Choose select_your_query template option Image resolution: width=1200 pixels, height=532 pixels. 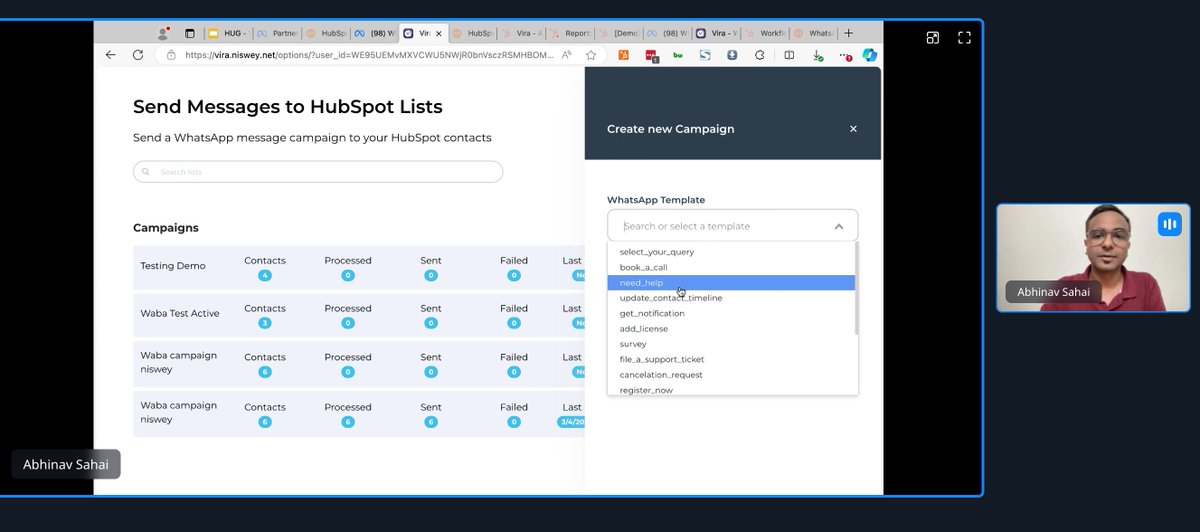[x=731, y=252]
